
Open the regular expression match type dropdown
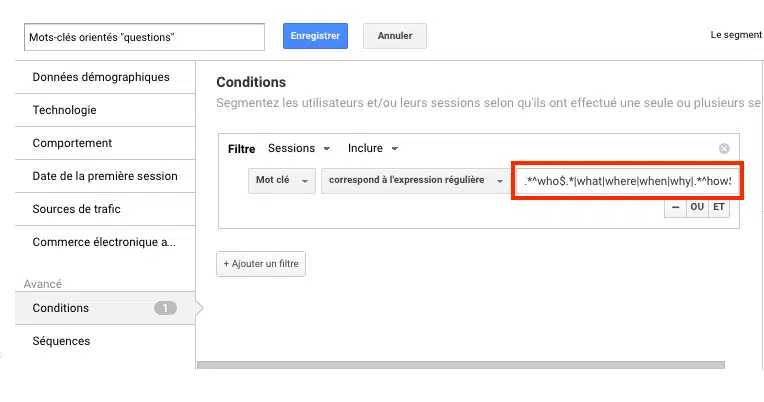click(415, 181)
